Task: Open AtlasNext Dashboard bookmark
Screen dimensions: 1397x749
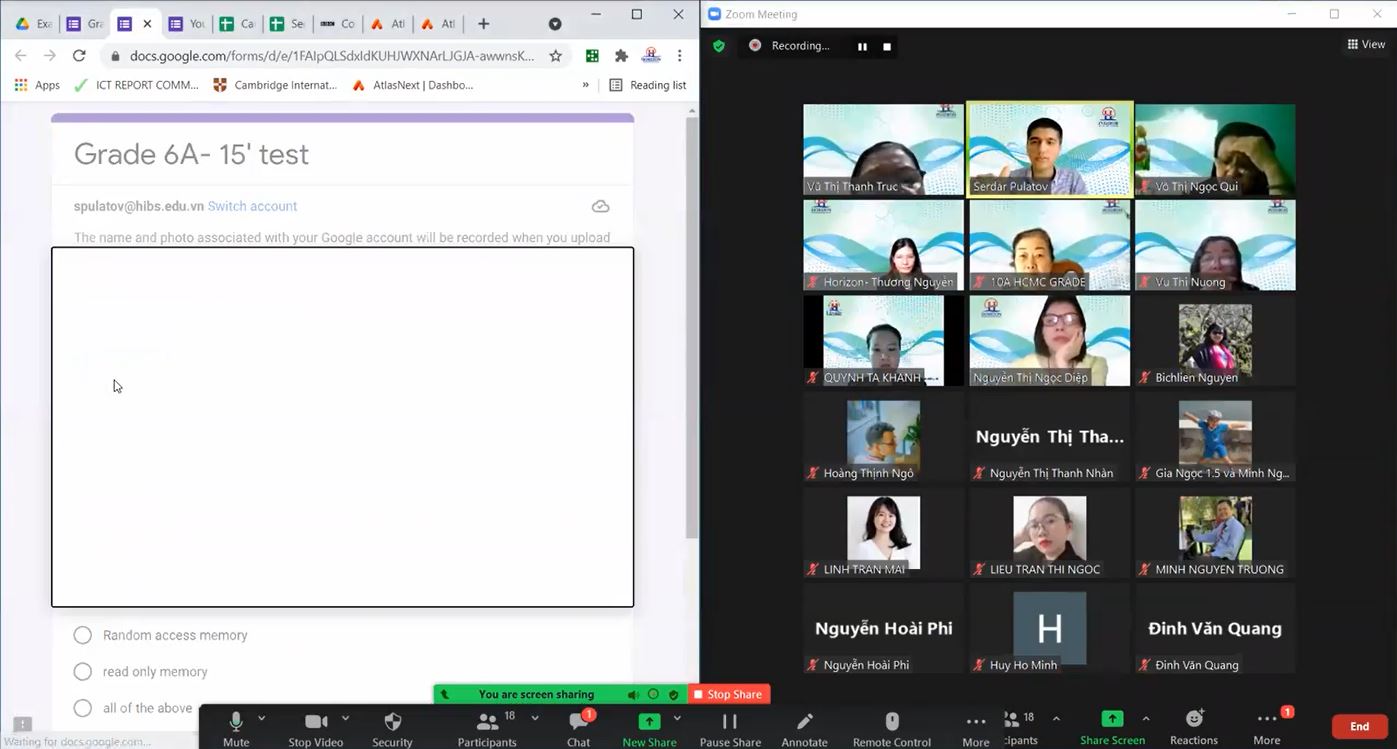Action: click(413, 85)
